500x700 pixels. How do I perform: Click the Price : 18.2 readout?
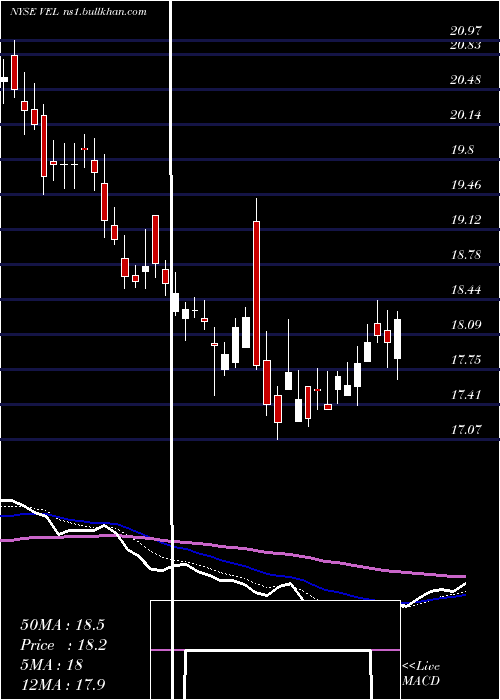pos(63,645)
